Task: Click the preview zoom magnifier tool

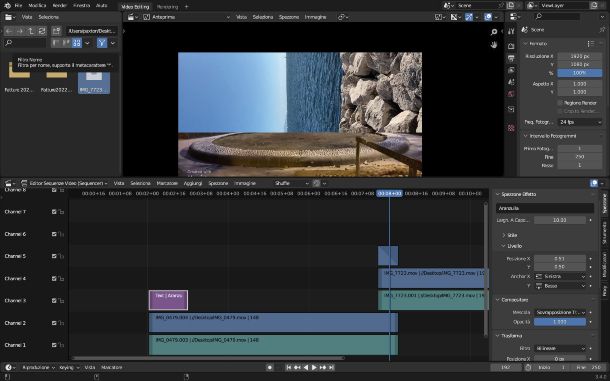Action: point(494,32)
